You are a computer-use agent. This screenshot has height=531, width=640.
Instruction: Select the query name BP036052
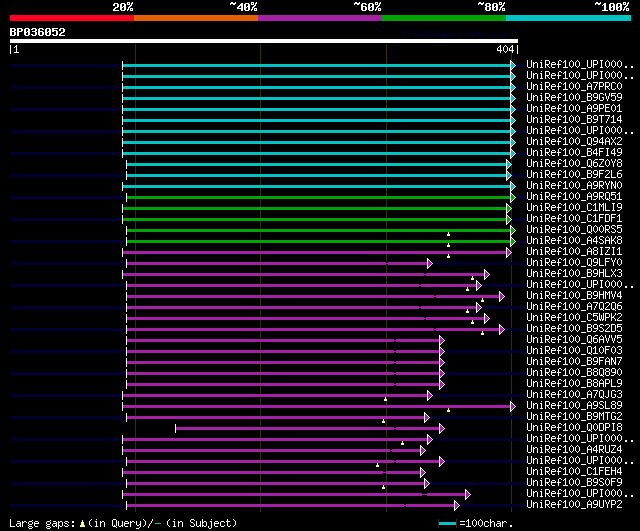pyautogui.click(x=38, y=32)
